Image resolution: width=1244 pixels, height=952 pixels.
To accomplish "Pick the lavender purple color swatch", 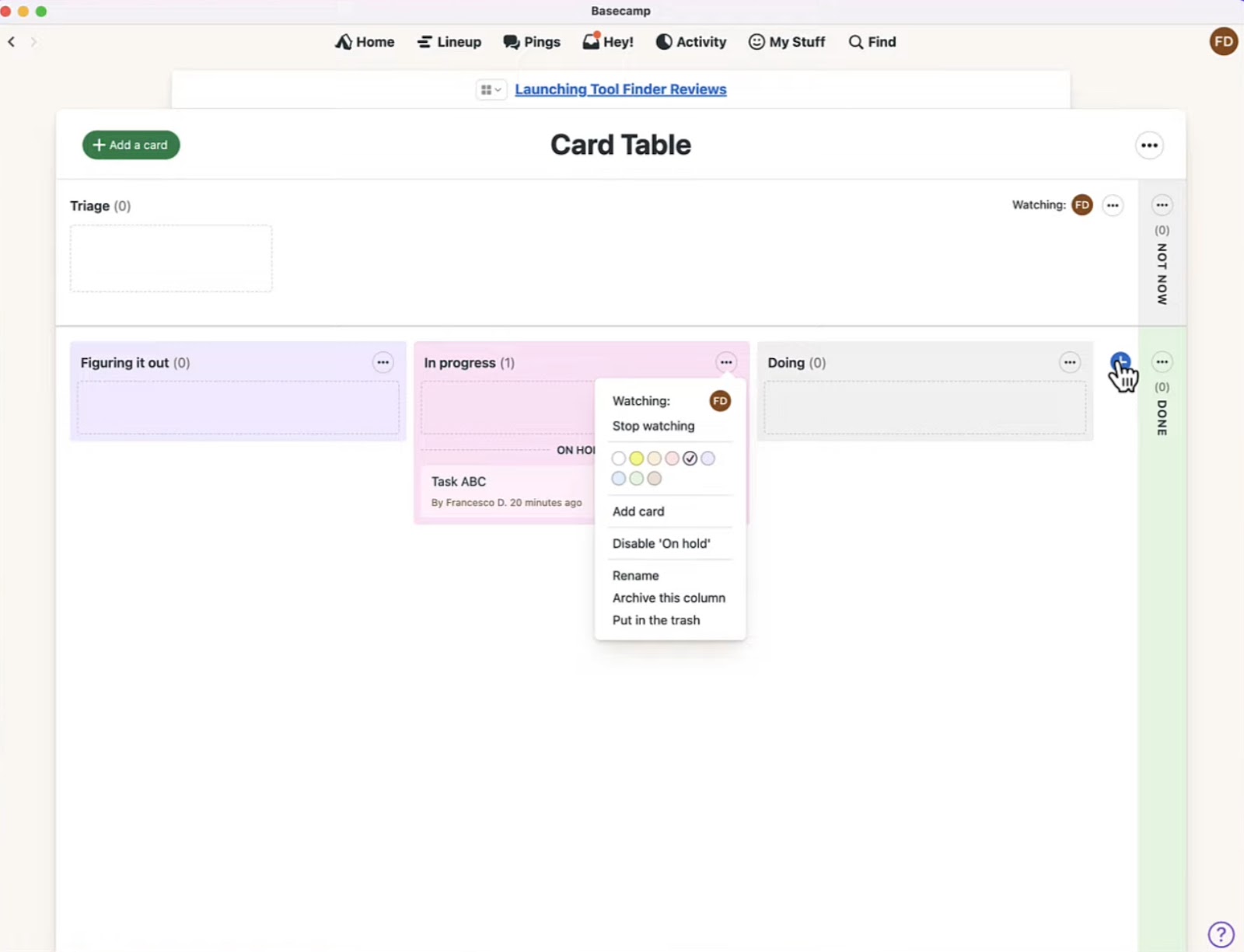I will (x=708, y=459).
